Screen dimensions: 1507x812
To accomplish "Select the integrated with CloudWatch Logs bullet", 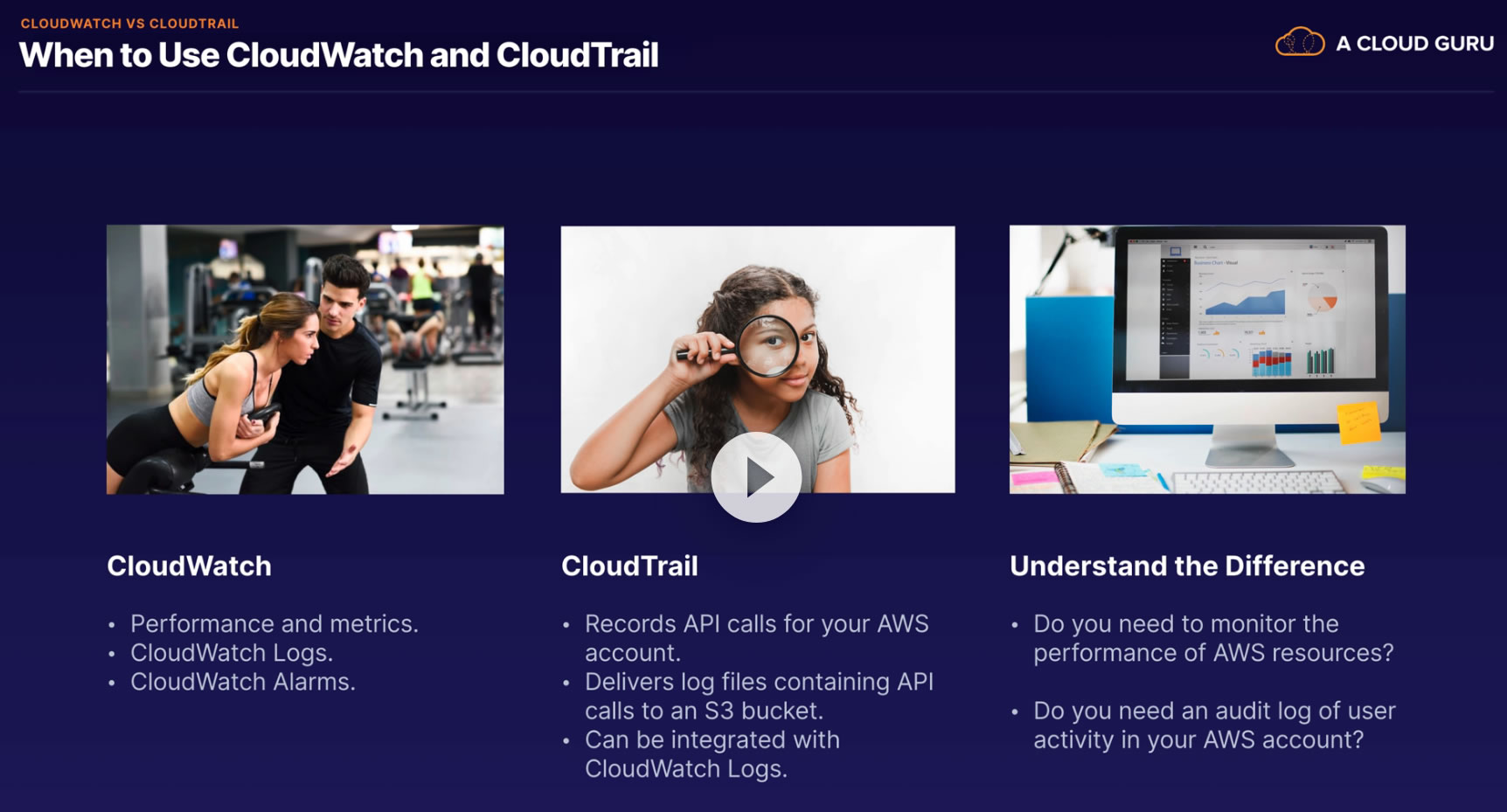I will coord(712,754).
